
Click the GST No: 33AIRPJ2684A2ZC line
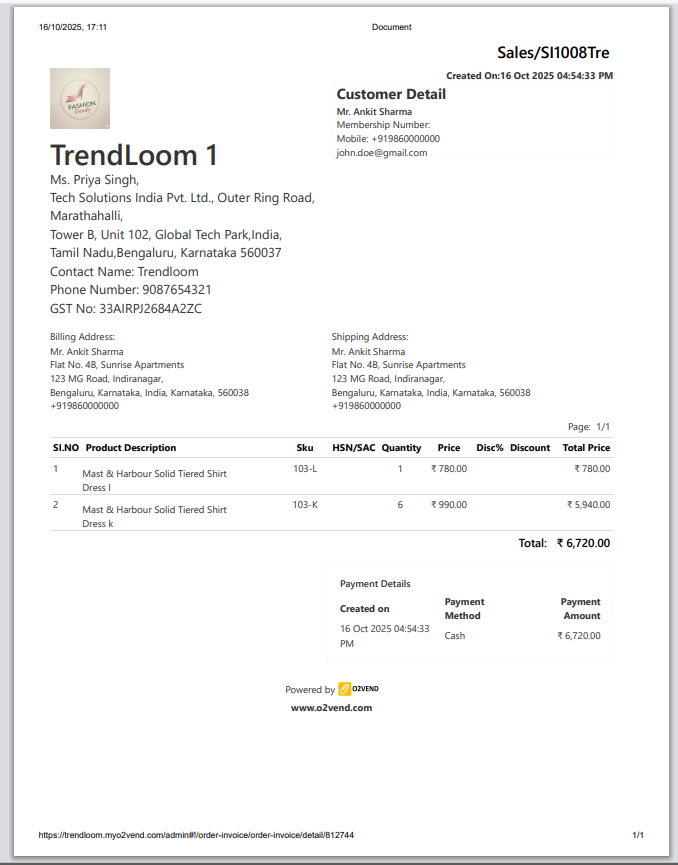126,308
